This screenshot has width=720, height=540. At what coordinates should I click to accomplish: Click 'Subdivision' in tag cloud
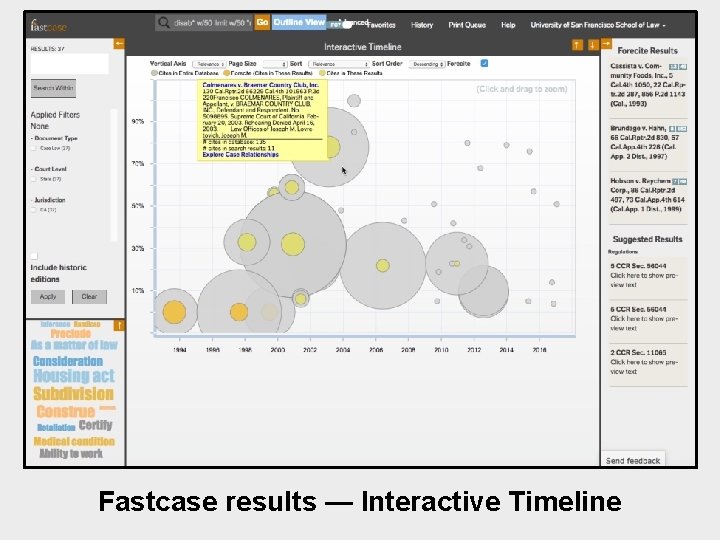click(x=73, y=394)
